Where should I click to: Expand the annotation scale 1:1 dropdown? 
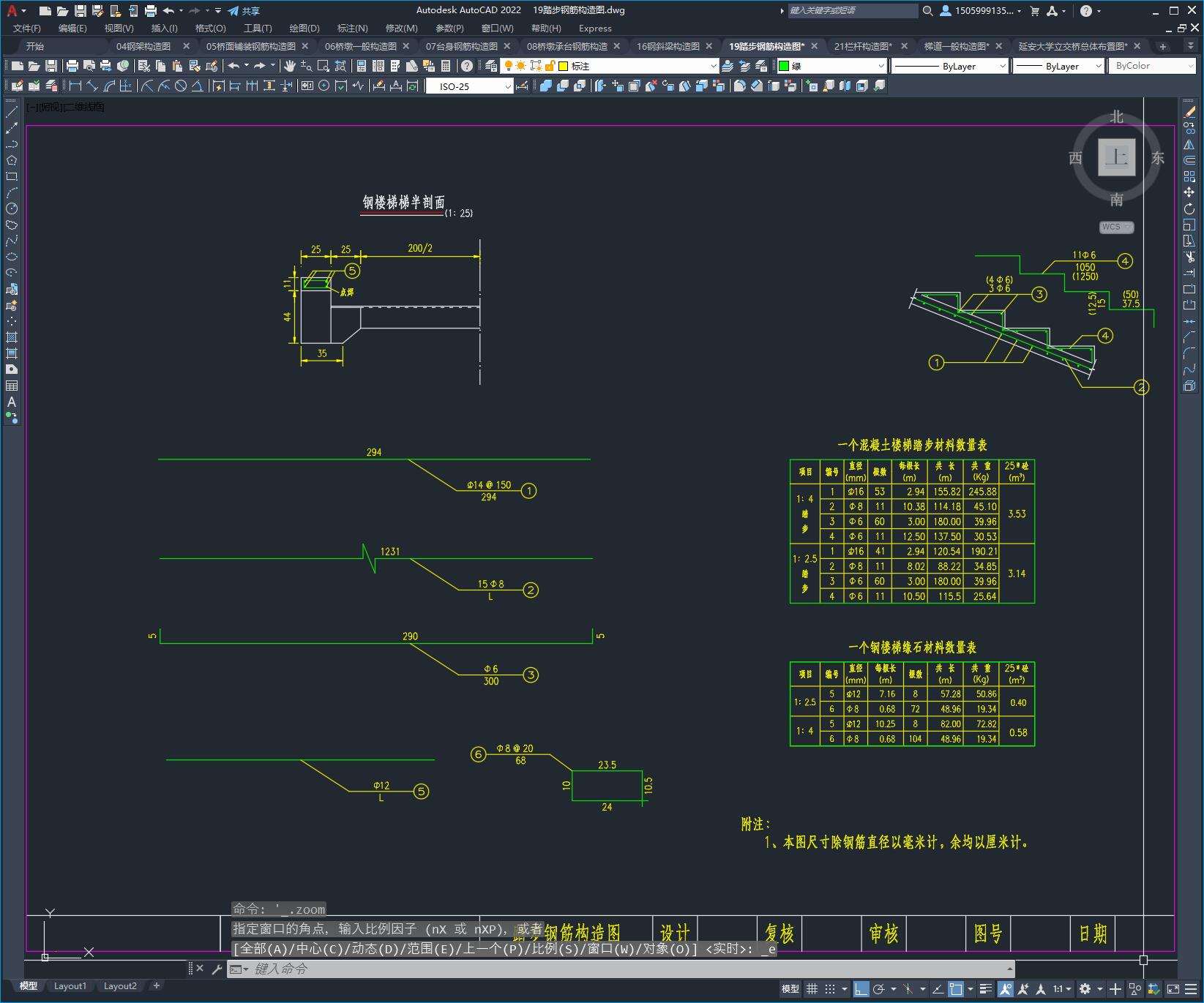point(1062,989)
